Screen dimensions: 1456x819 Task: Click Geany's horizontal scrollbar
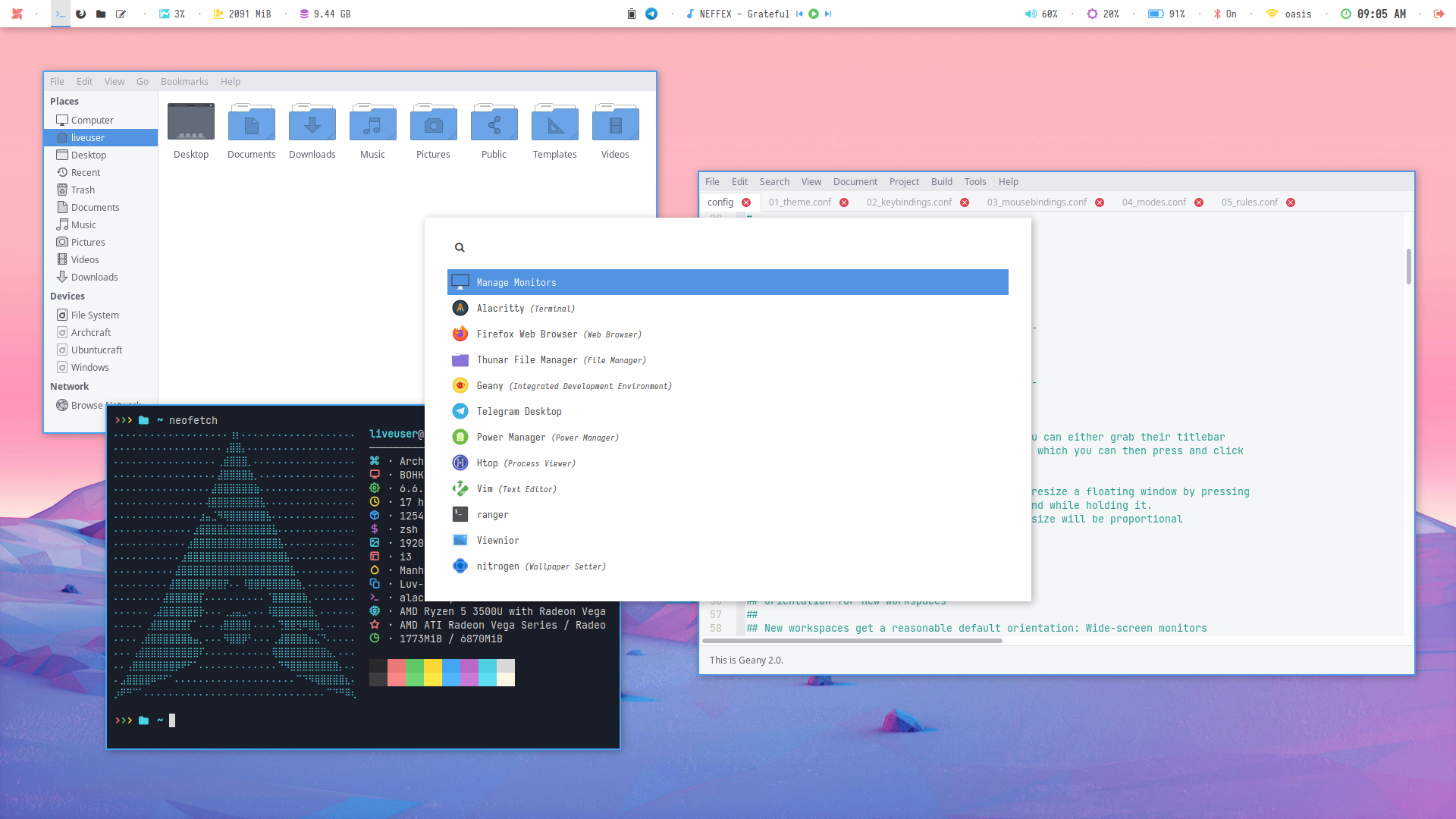click(x=852, y=641)
